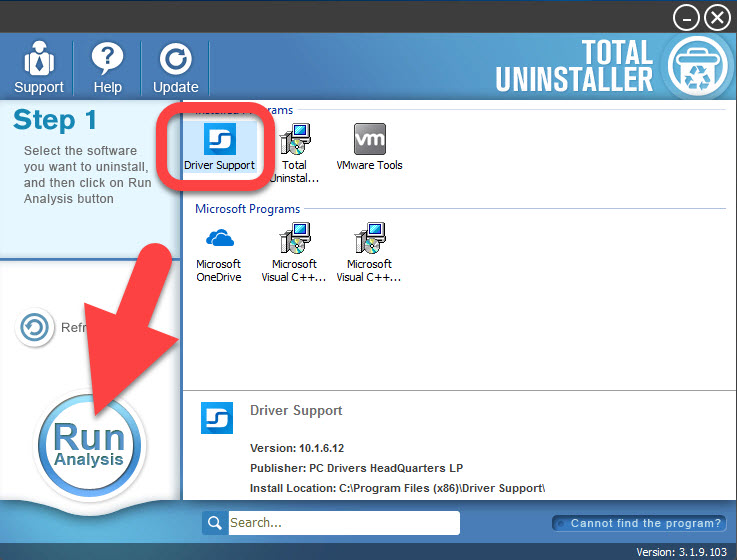Check for program Update
The width and height of the screenshot is (737, 560).
[175, 68]
